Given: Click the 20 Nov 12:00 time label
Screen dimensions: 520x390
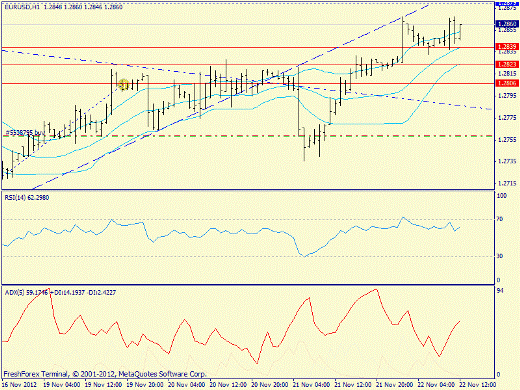Looking at the screenshot, I should click(x=228, y=384).
